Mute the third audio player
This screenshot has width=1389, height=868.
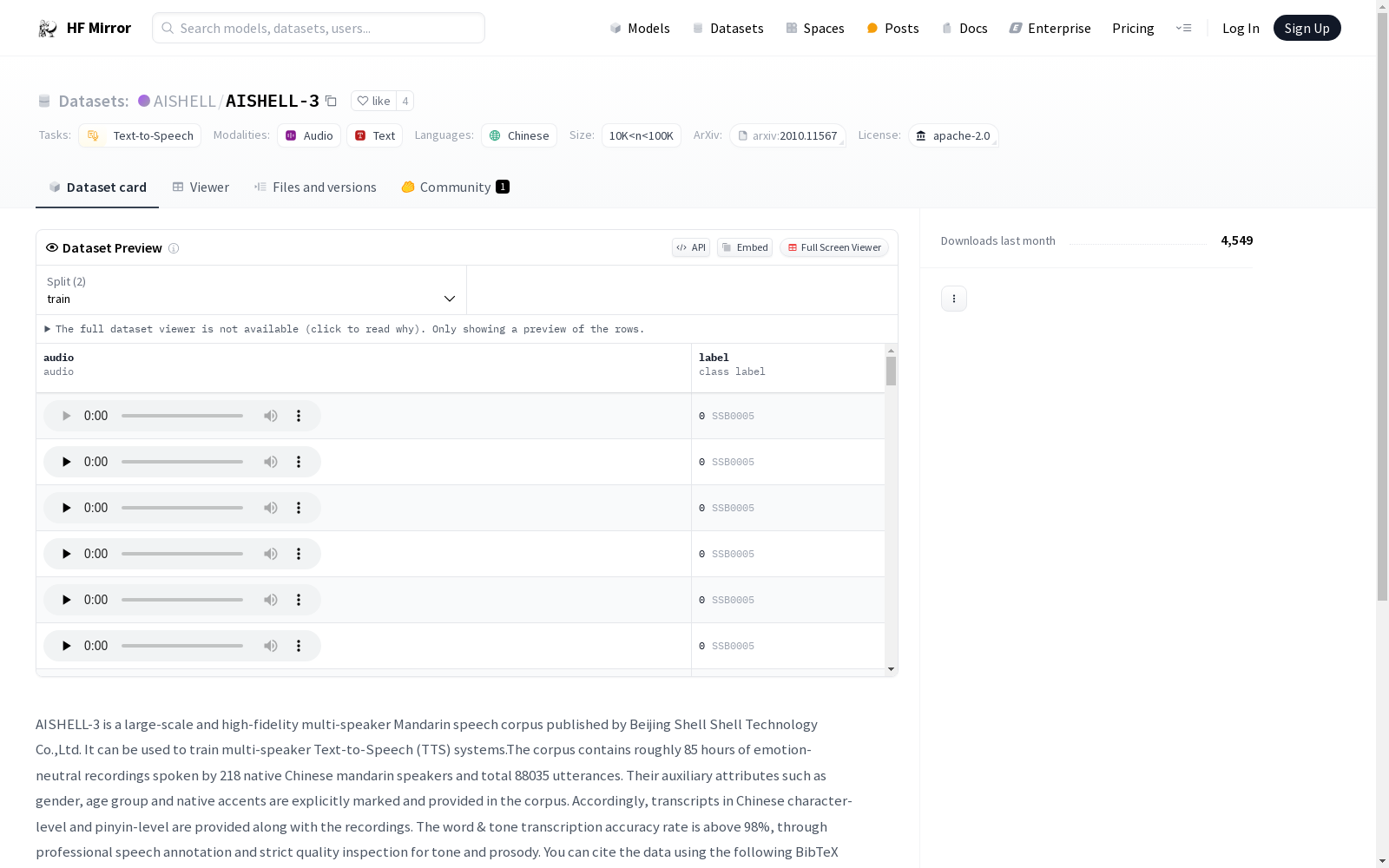pos(271,508)
